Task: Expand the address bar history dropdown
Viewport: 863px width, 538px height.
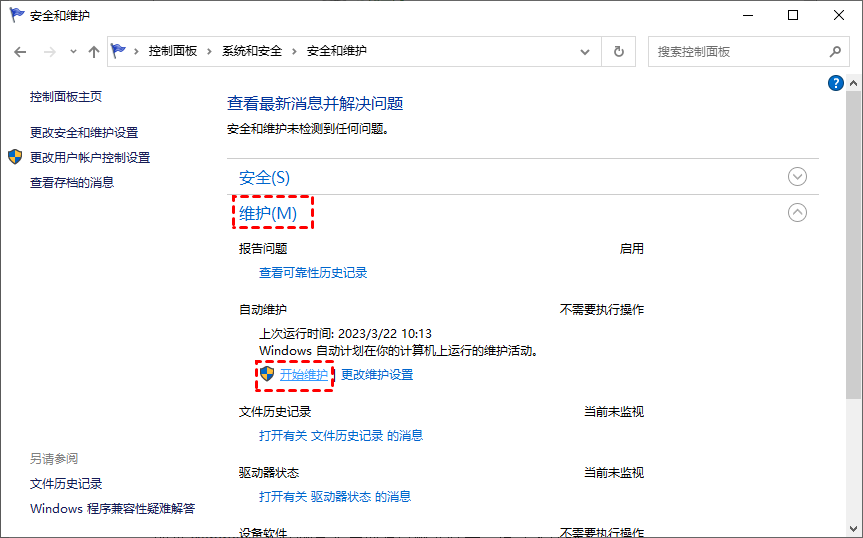Action: (x=585, y=52)
